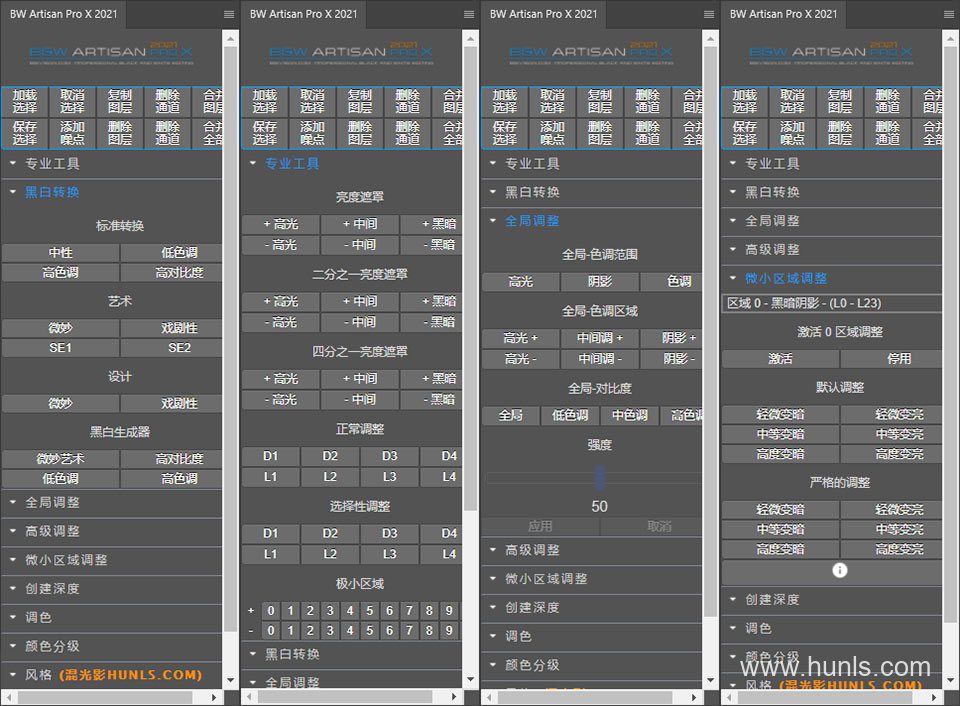The height and width of the screenshot is (706, 960).
Task: Expand 黑白转换 in the second panel
Action: (292, 654)
